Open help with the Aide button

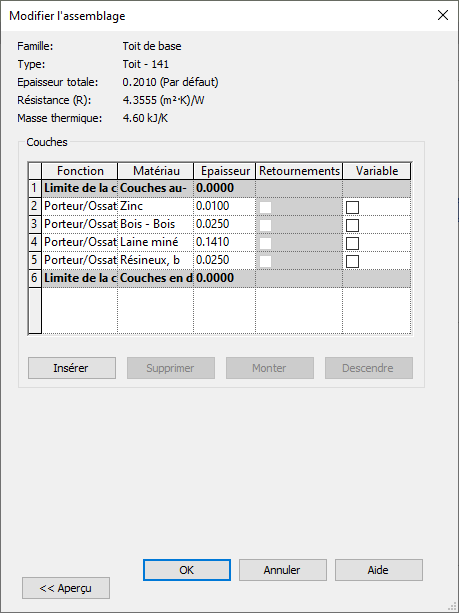coord(378,570)
